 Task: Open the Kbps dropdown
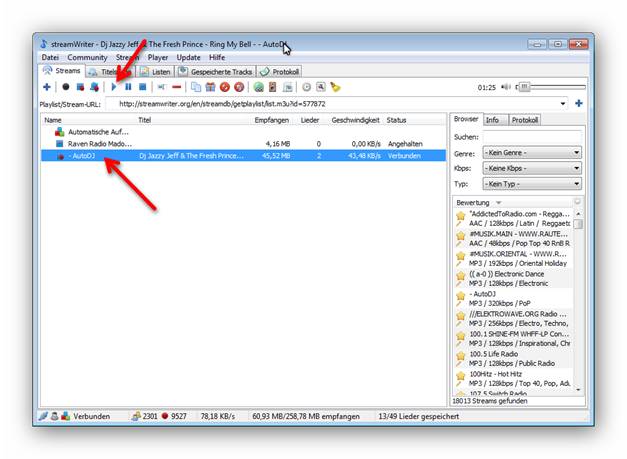532,168
